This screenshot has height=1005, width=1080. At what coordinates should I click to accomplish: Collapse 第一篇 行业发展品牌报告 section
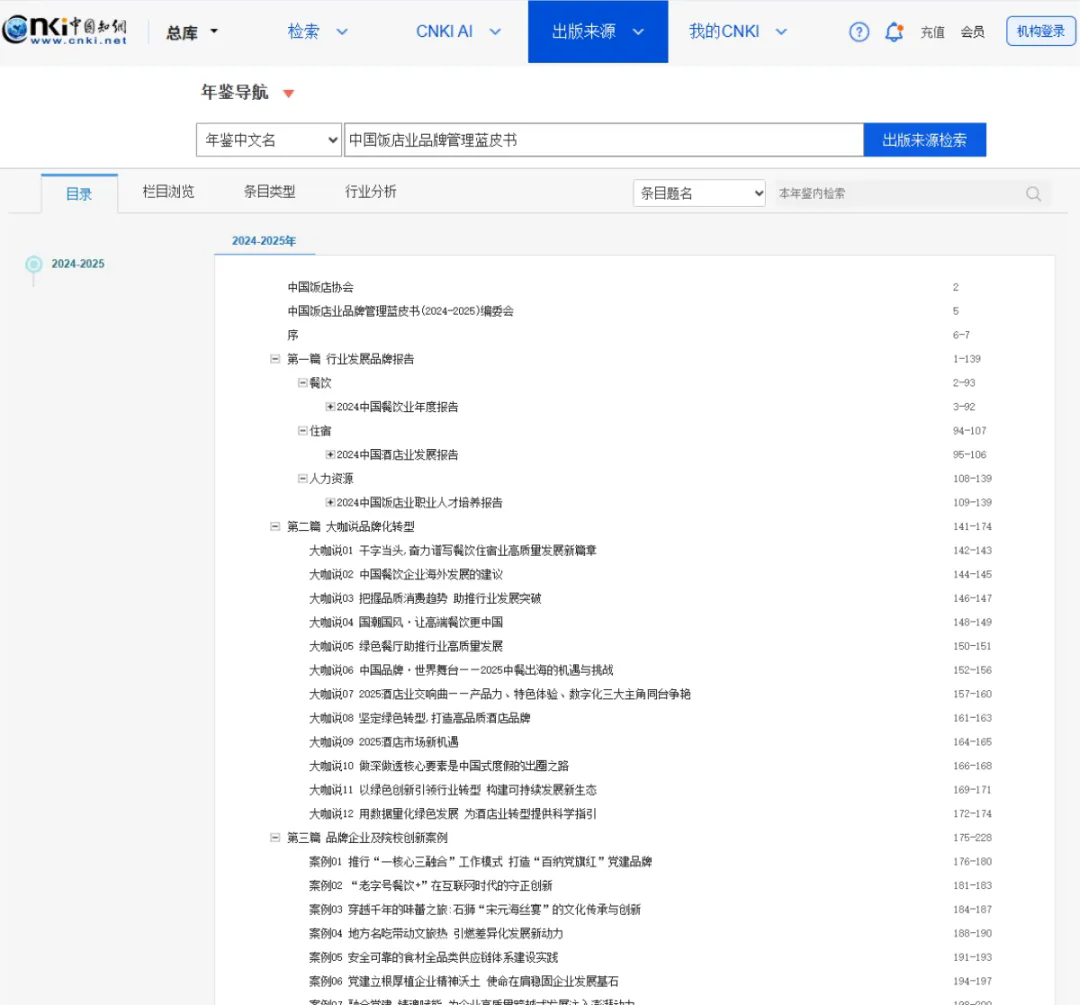pos(275,358)
